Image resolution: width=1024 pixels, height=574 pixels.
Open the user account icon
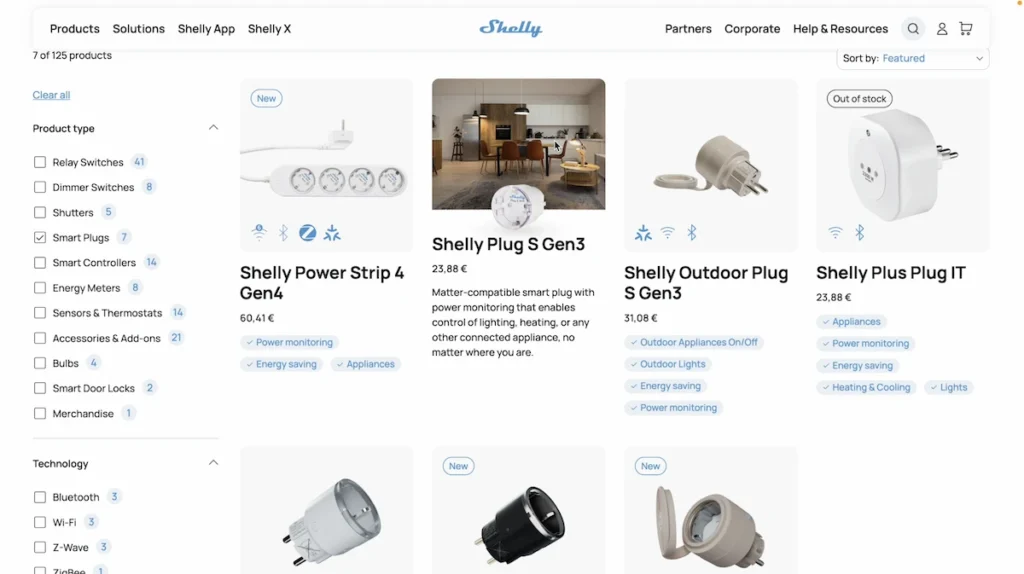(x=942, y=29)
